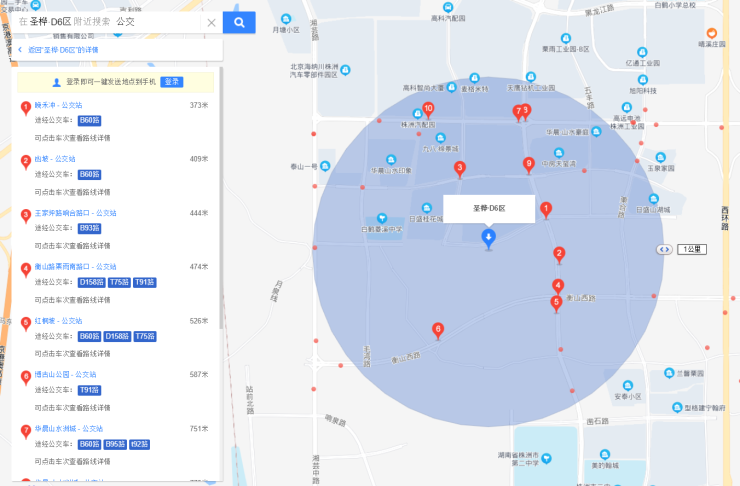This screenshot has width=740, height=486.
Task: Open bus stop result number 2 (409米)
Action: [55, 159]
